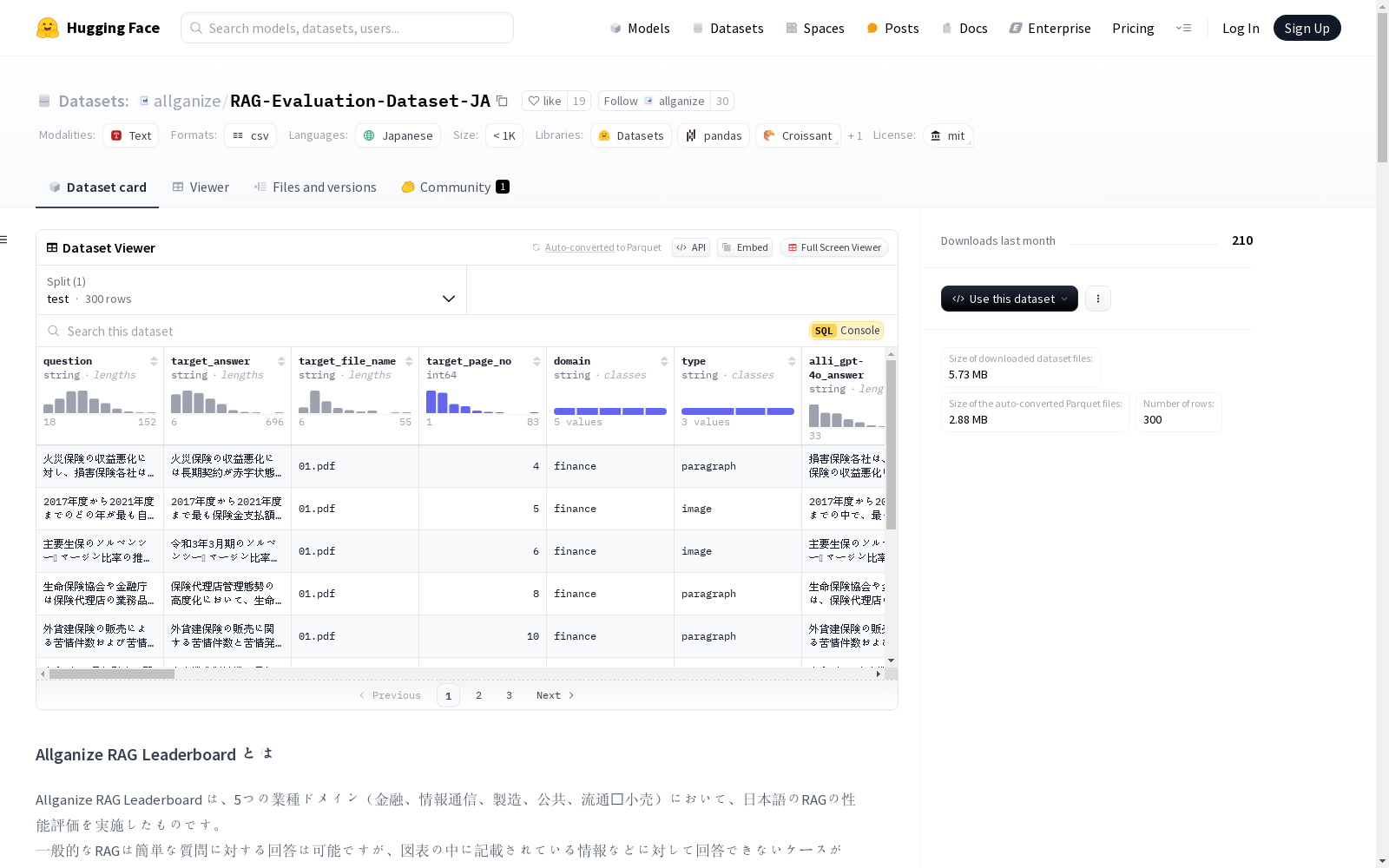Open the three-dot more options button

click(x=1098, y=299)
